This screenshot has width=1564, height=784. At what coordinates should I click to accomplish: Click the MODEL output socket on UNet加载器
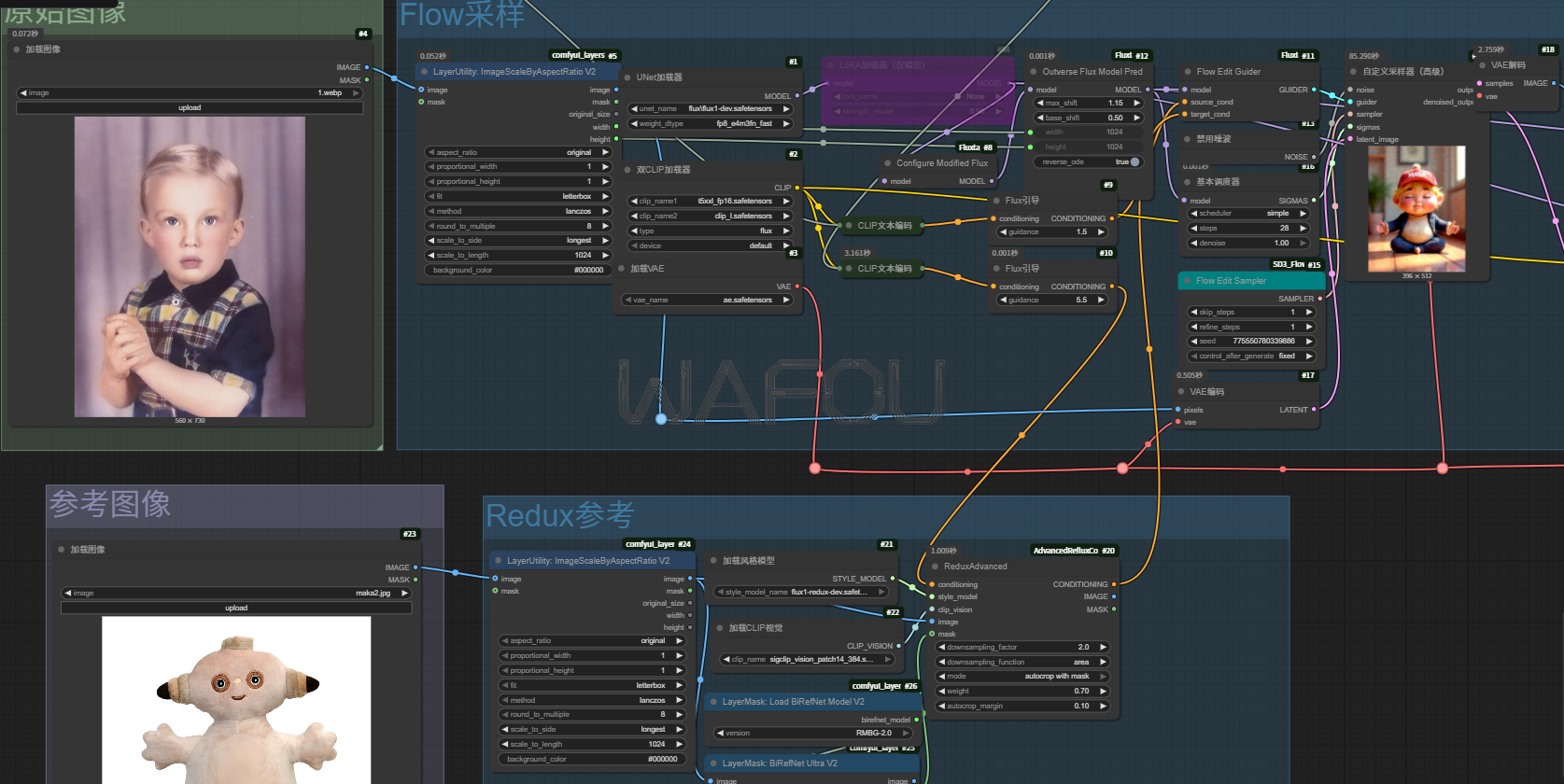pyautogui.click(x=796, y=96)
